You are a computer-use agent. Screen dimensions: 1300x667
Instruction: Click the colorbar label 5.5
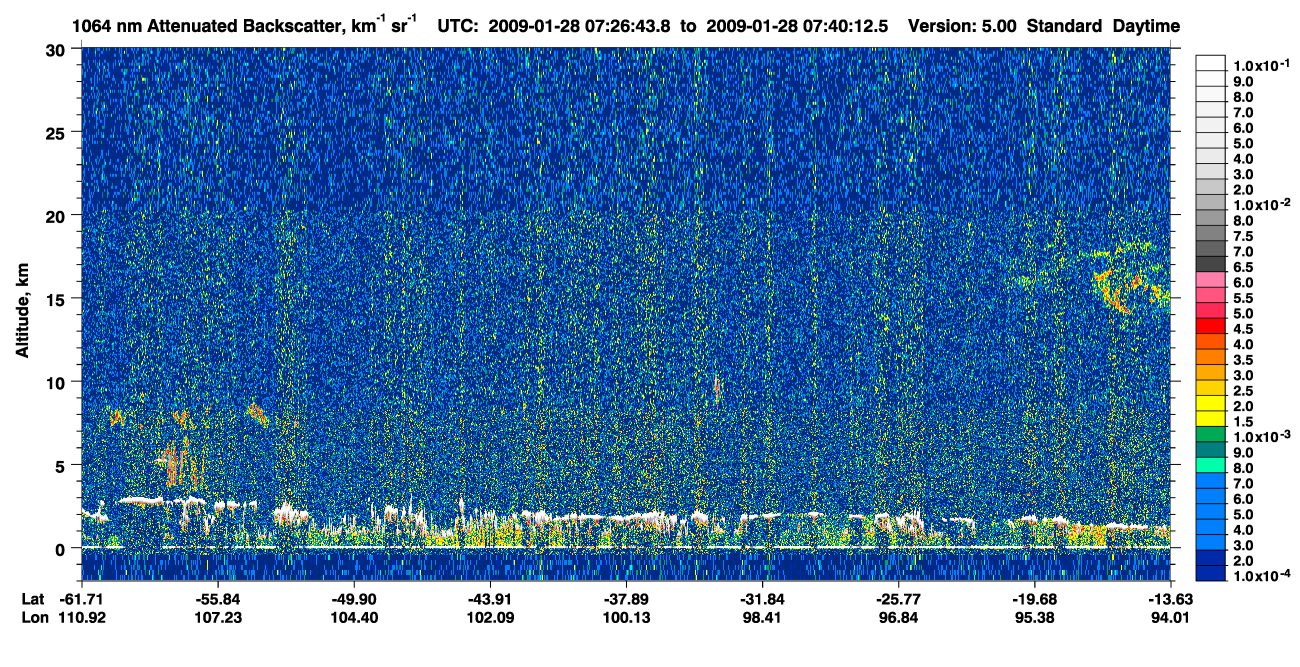[x=1243, y=299]
